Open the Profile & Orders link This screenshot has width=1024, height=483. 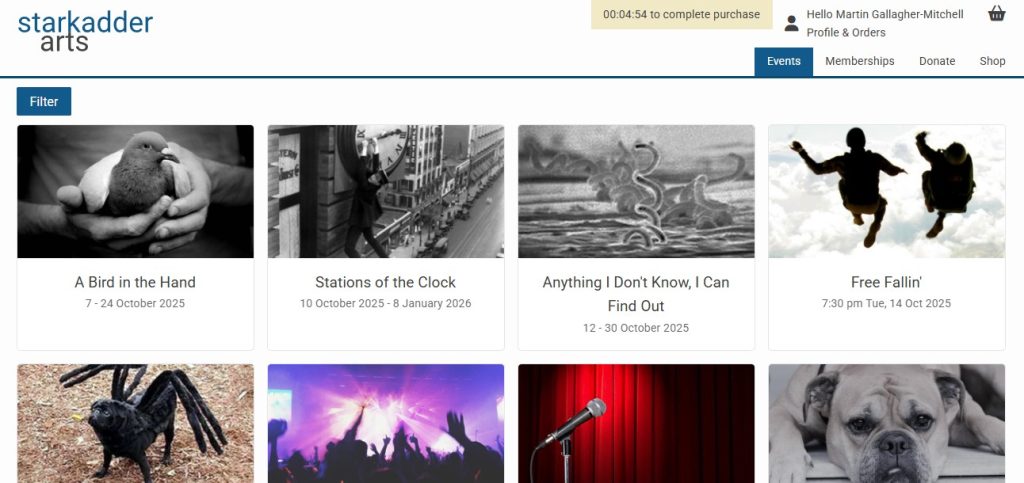tap(846, 33)
